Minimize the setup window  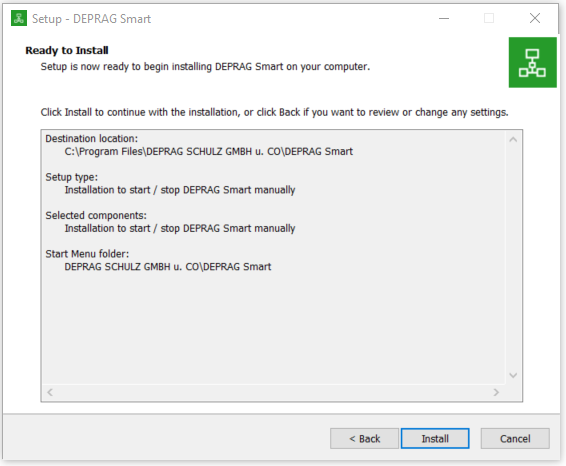[x=444, y=18]
